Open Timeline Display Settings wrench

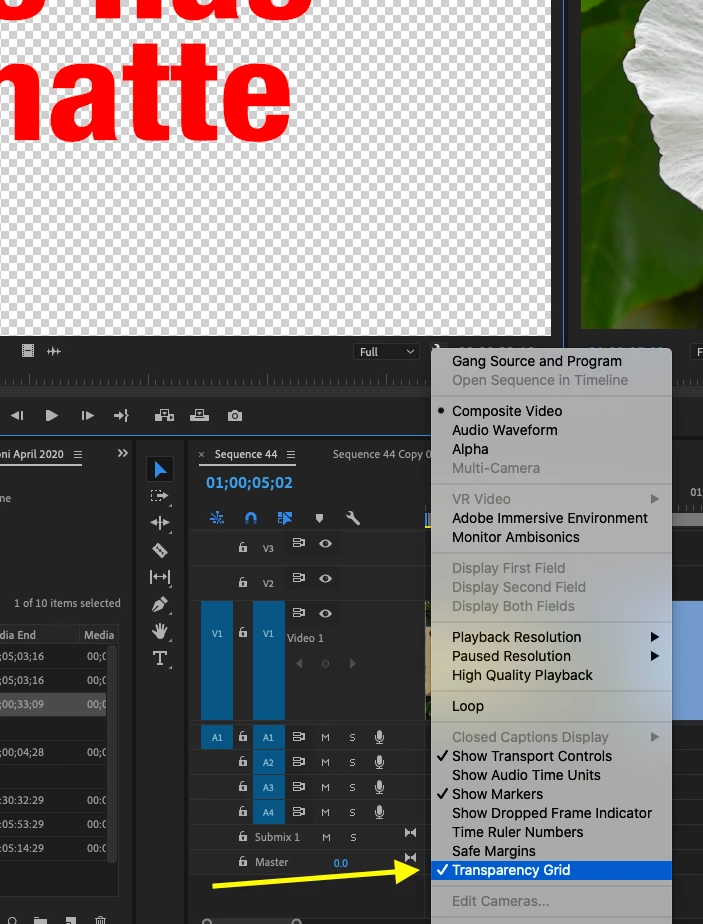[353, 518]
